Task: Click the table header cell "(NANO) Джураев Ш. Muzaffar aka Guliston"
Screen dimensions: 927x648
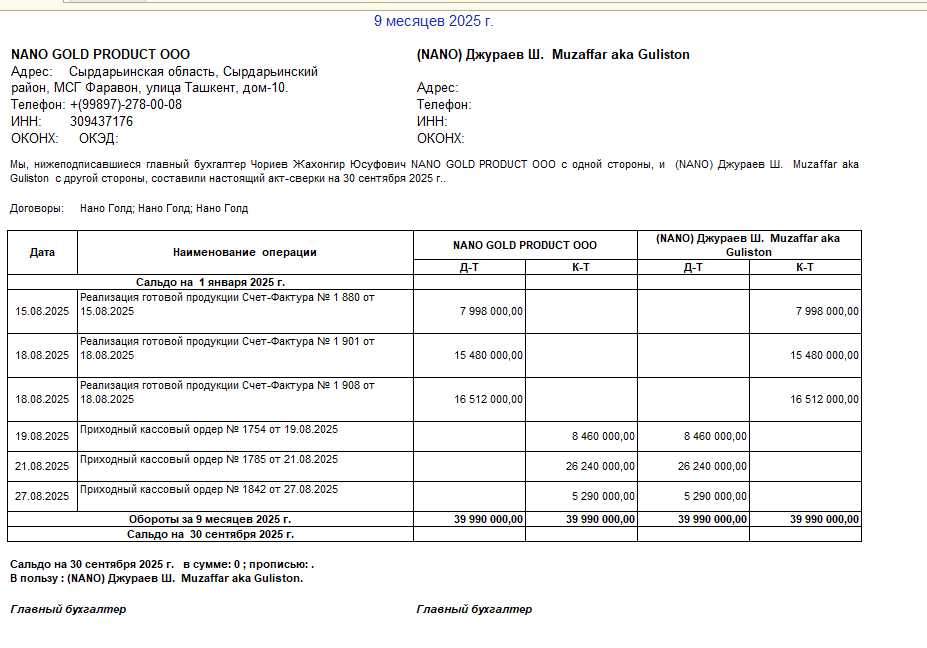Action: (x=749, y=245)
